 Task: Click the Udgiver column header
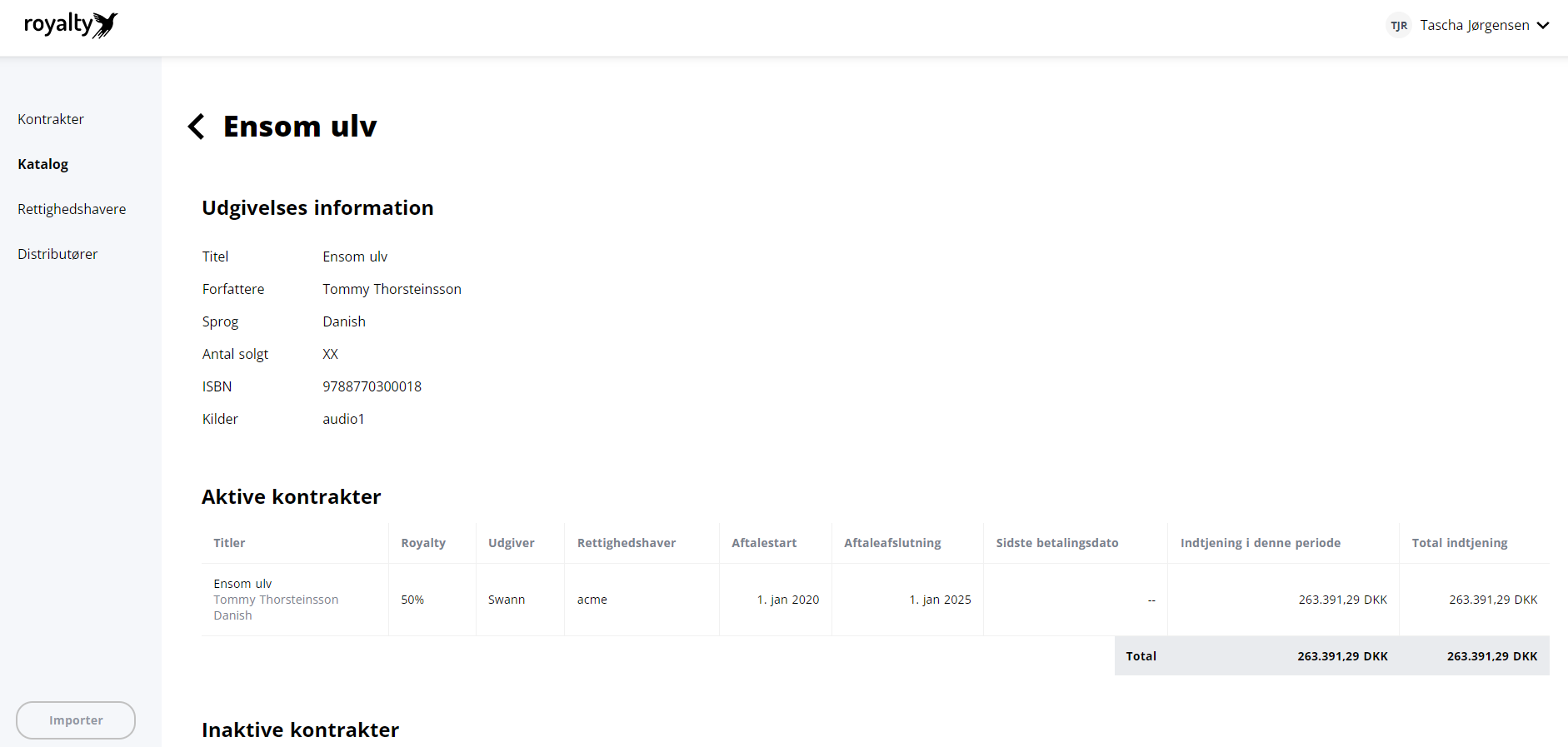point(512,543)
